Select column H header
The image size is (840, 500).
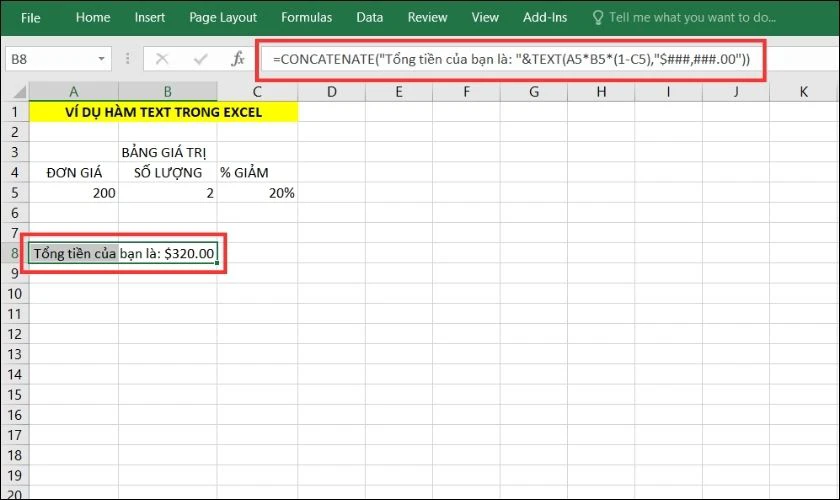coord(601,92)
